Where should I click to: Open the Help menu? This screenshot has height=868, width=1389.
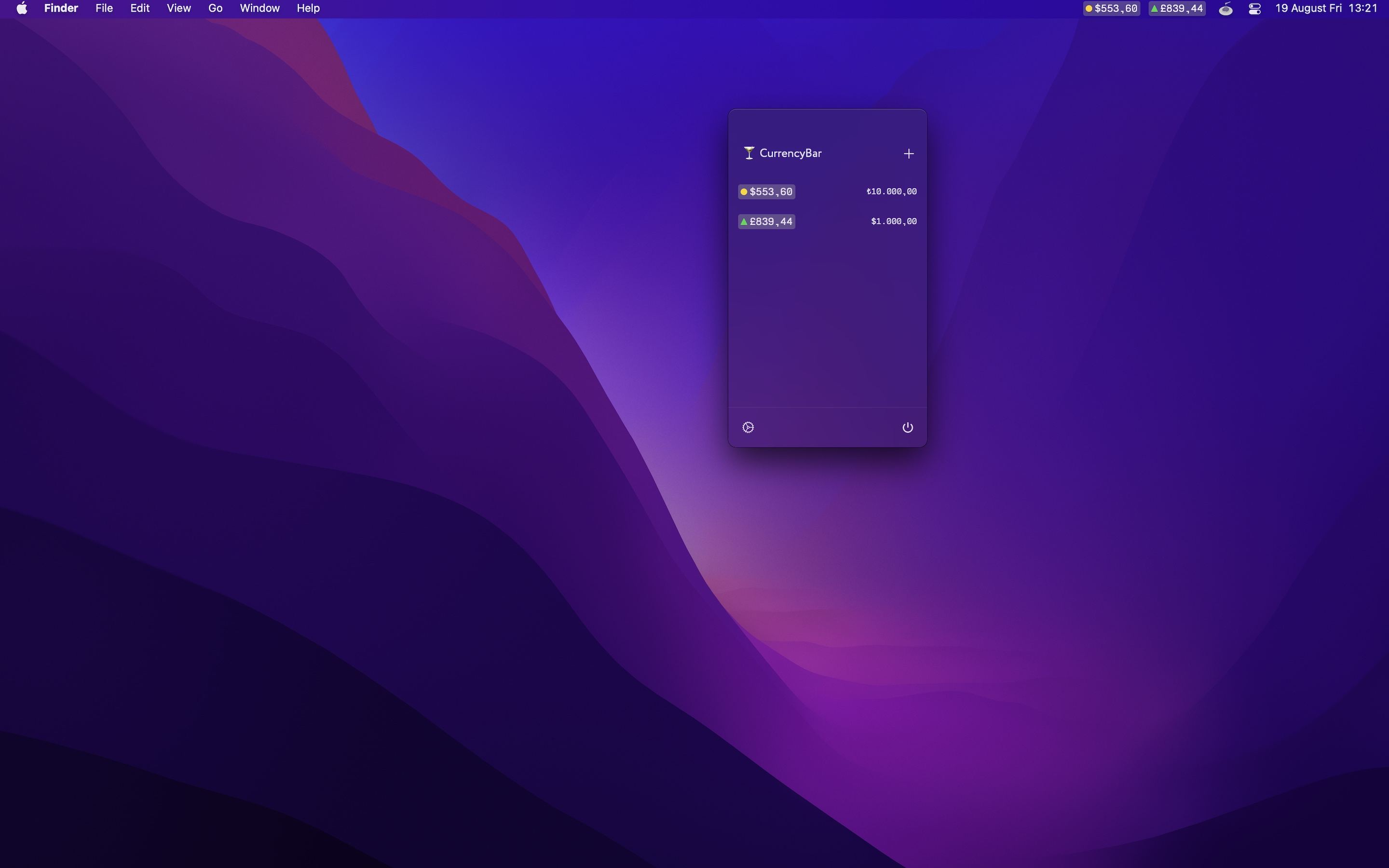pyautogui.click(x=308, y=9)
